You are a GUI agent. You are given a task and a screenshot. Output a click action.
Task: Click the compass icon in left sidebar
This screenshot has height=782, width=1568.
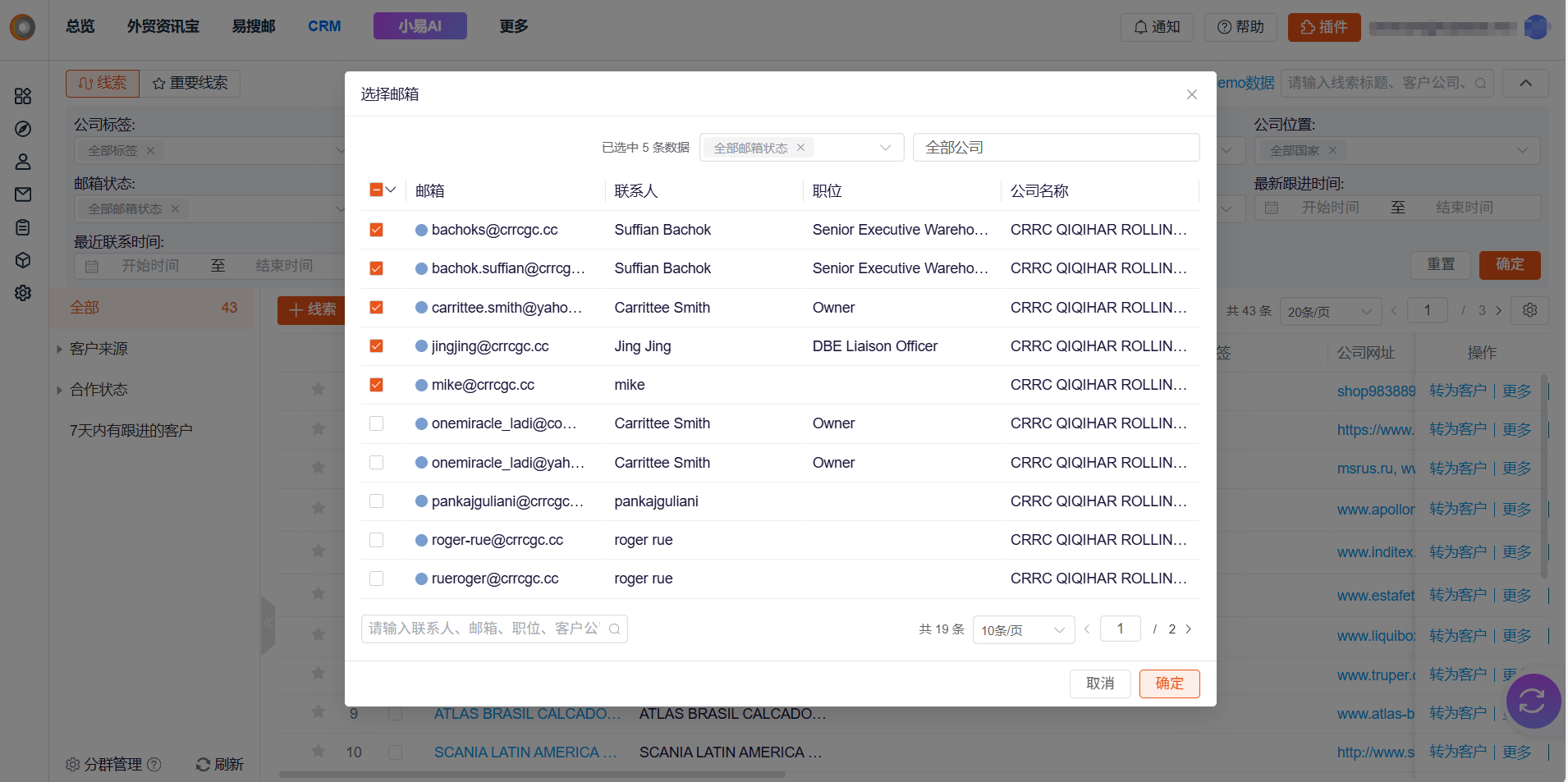pyautogui.click(x=23, y=129)
